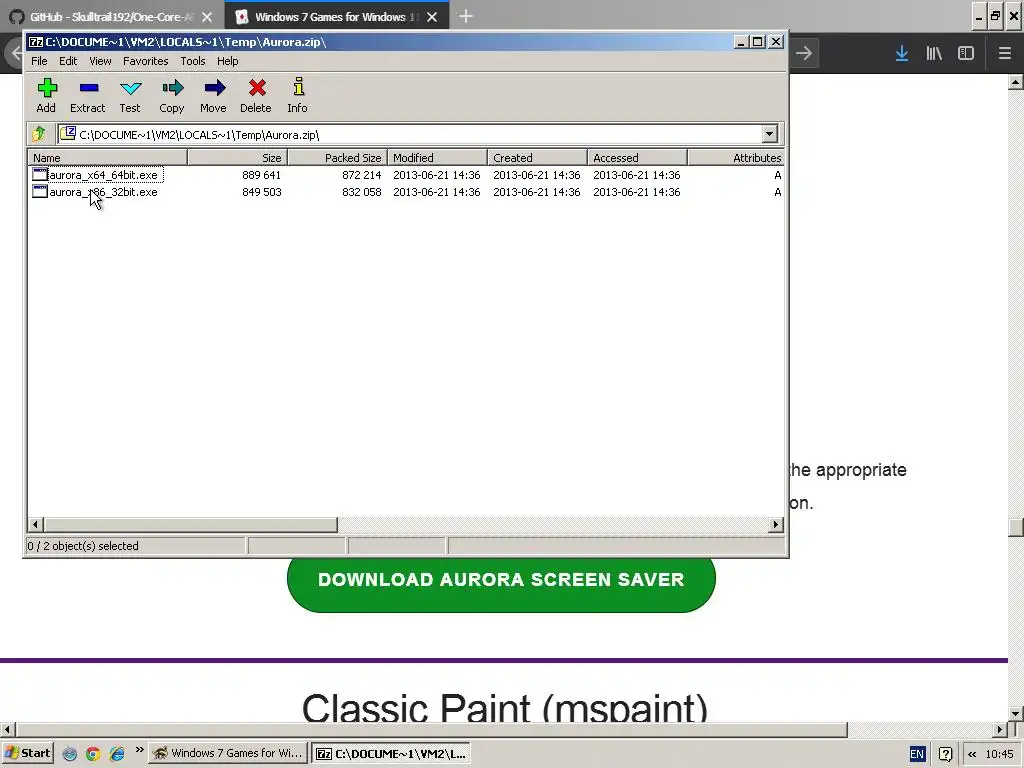Click the first quick launch icon

point(69,754)
